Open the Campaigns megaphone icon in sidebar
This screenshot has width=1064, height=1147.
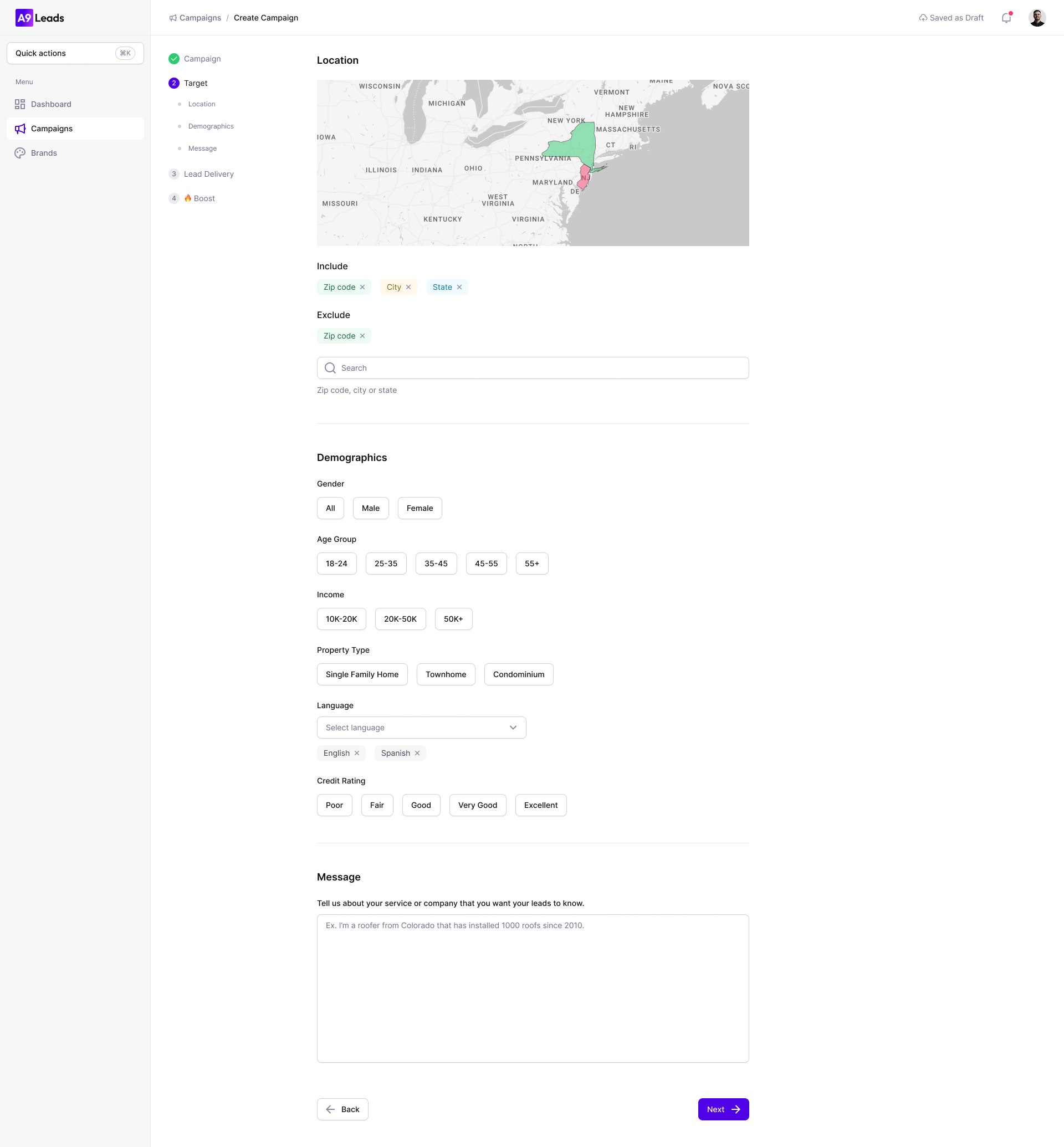(x=19, y=129)
